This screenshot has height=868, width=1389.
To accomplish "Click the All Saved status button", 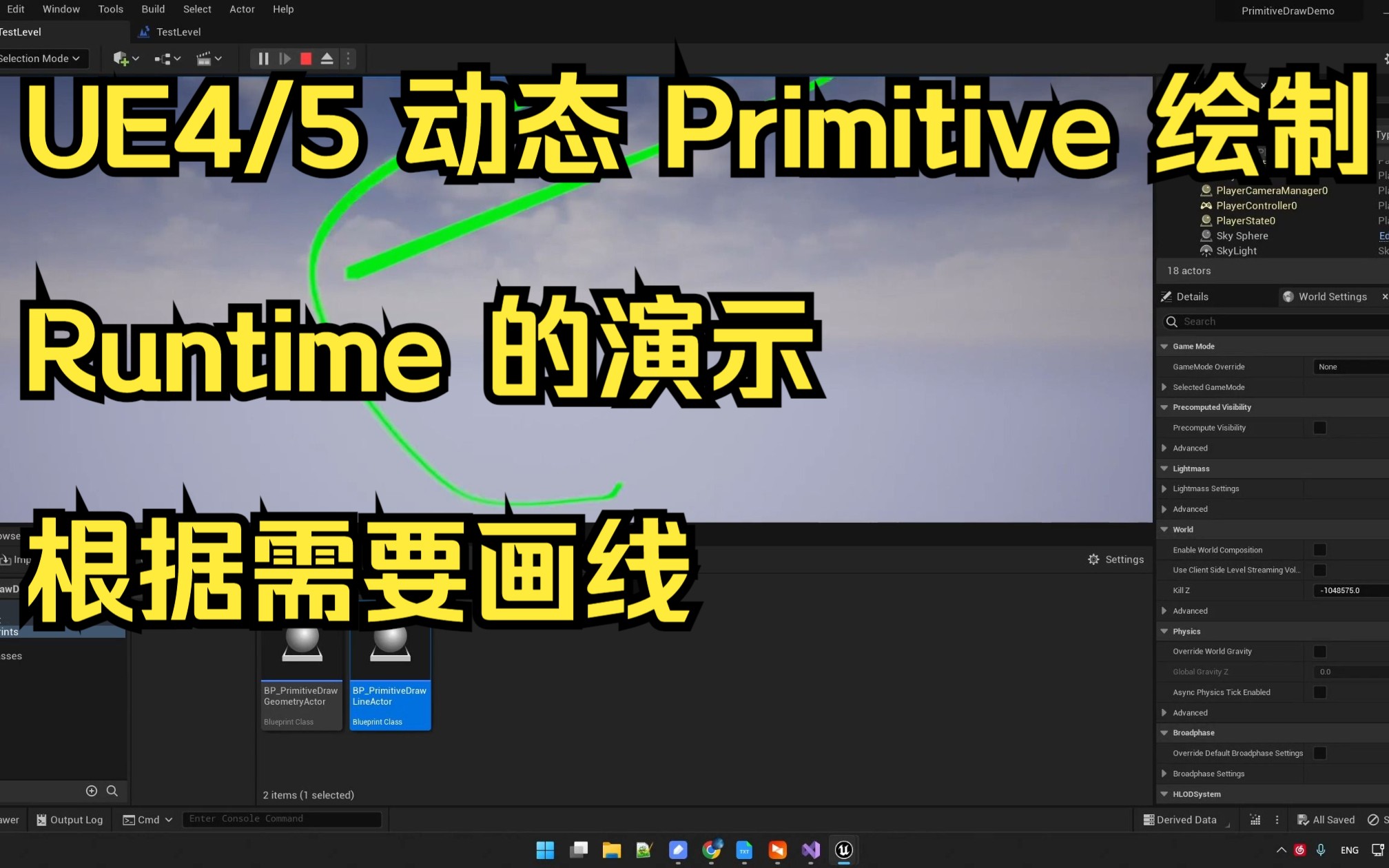I will click(1326, 820).
